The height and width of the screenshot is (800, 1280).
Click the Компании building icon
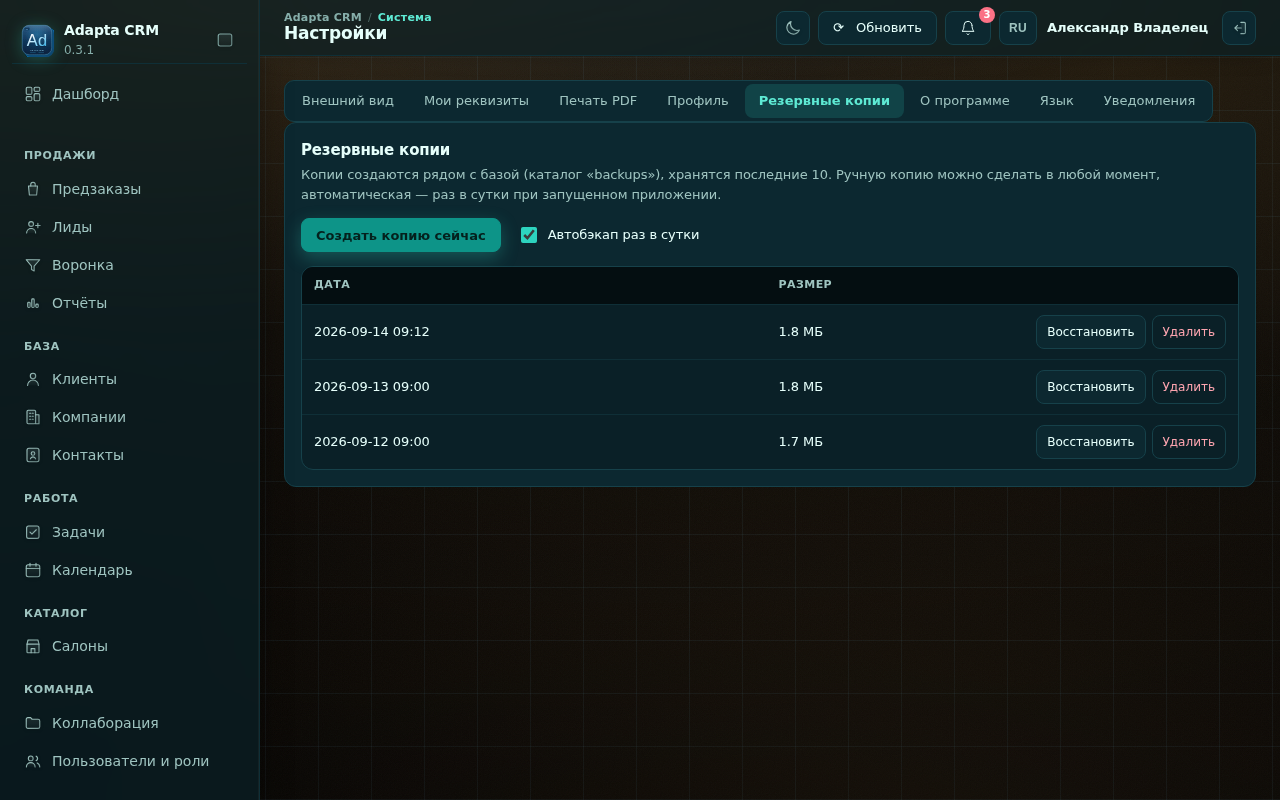pyautogui.click(x=33, y=417)
